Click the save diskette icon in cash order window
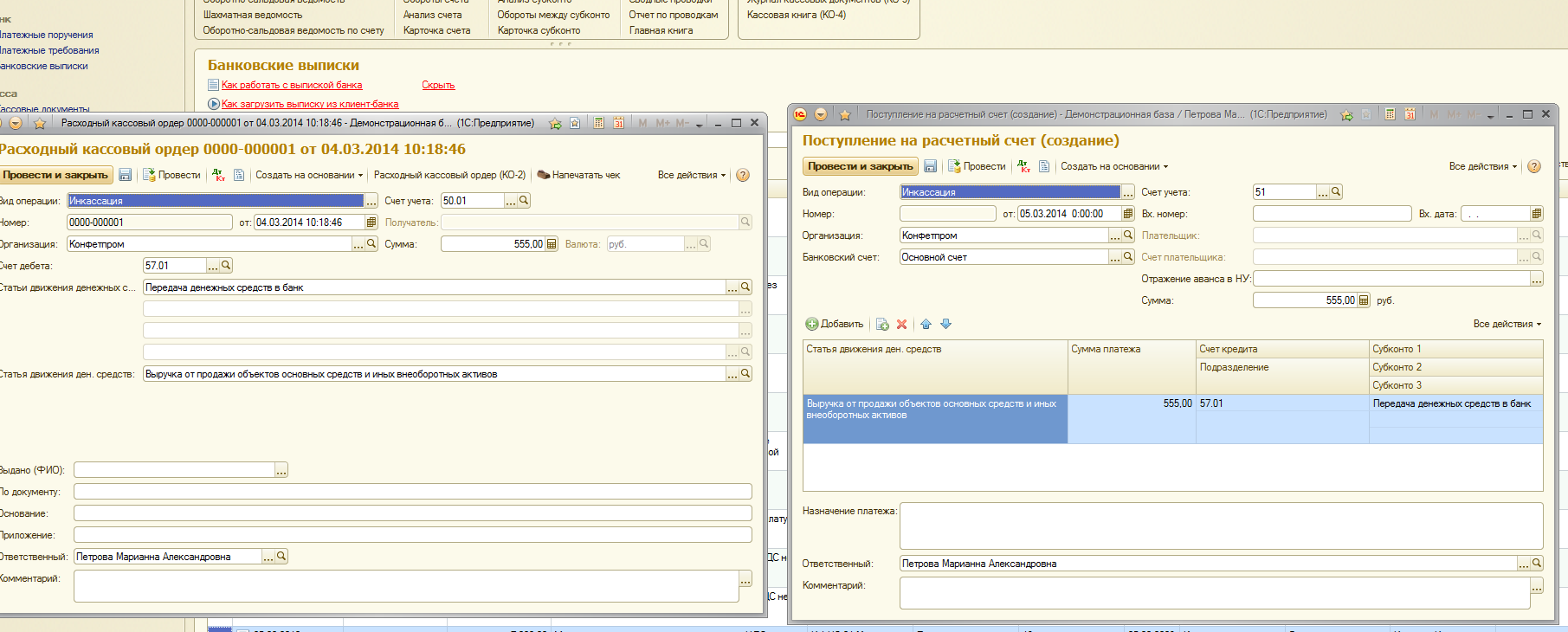Viewport: 1568px width, 632px height. coord(125,175)
